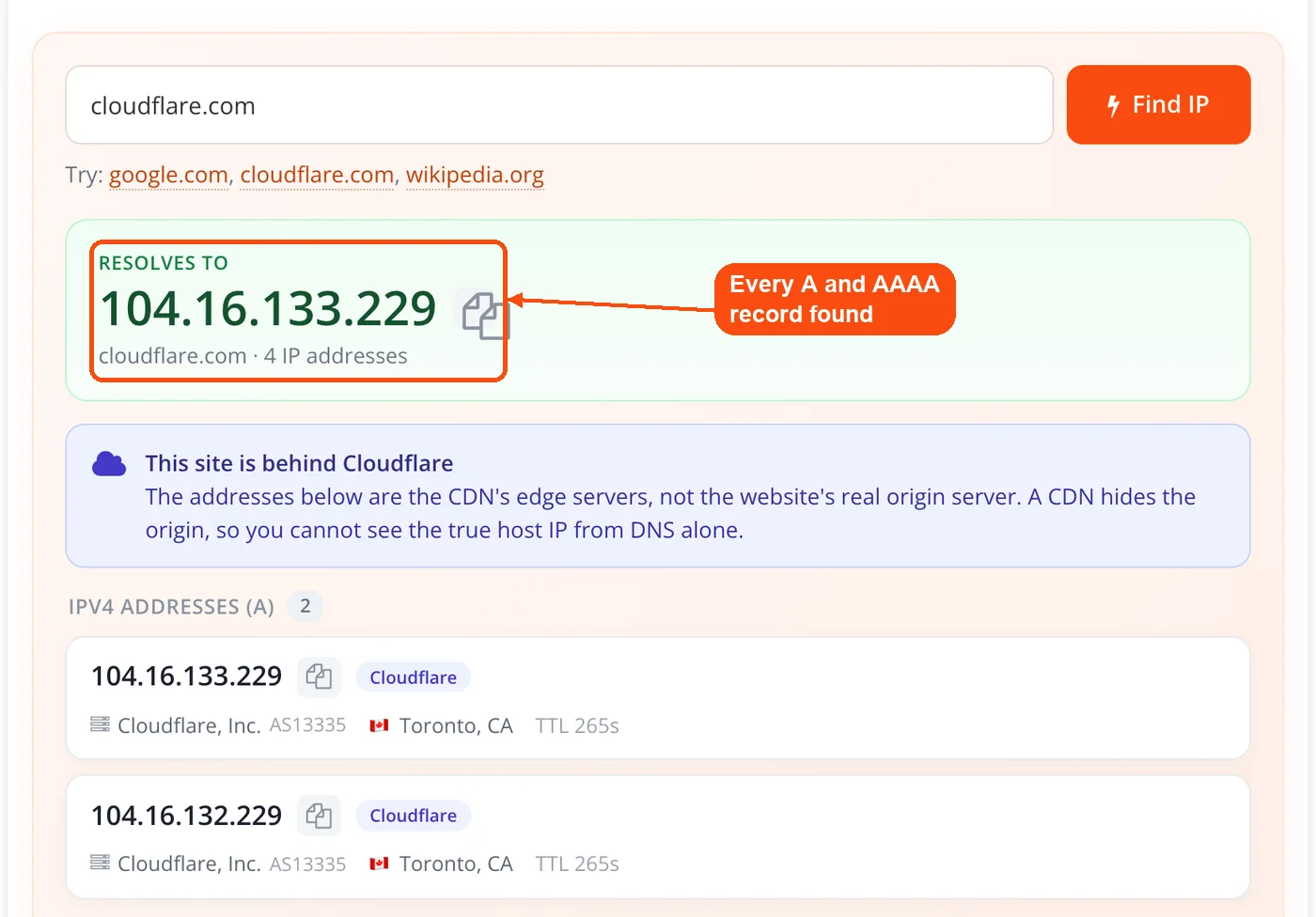Click "Toronto, CA" in the 104.16.132.229 row
The height and width of the screenshot is (917, 1316).
pyautogui.click(x=456, y=863)
